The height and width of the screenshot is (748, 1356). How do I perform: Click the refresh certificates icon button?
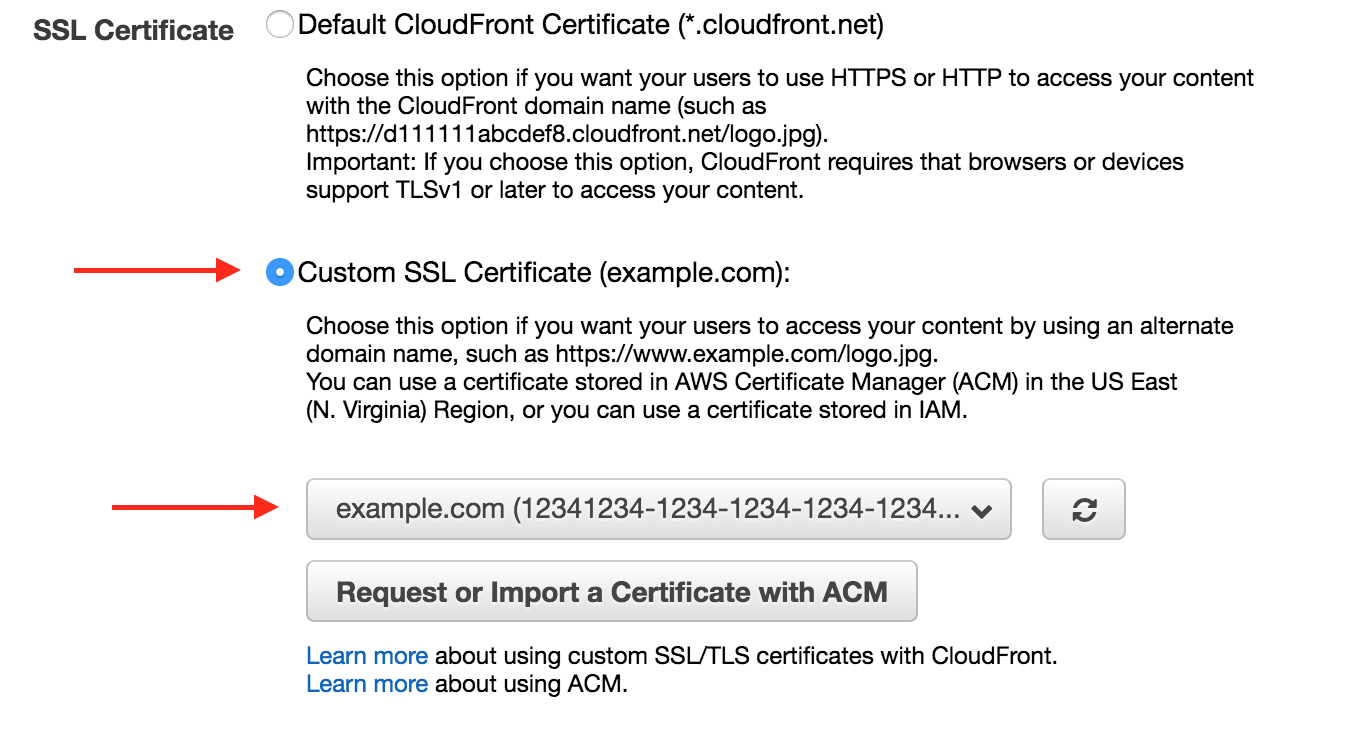pos(1084,510)
